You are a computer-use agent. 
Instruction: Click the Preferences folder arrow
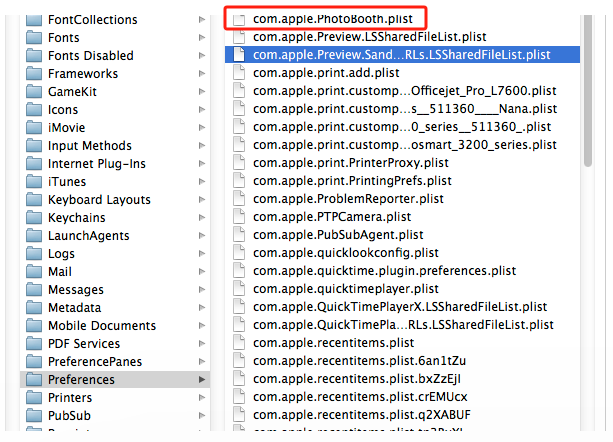tap(202, 379)
